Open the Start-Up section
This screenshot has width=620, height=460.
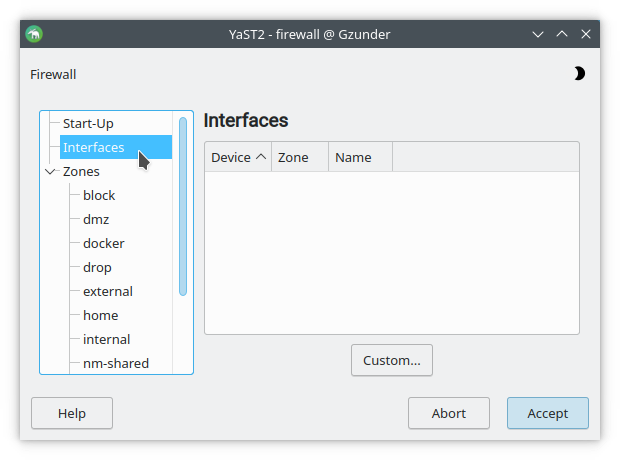(88, 124)
